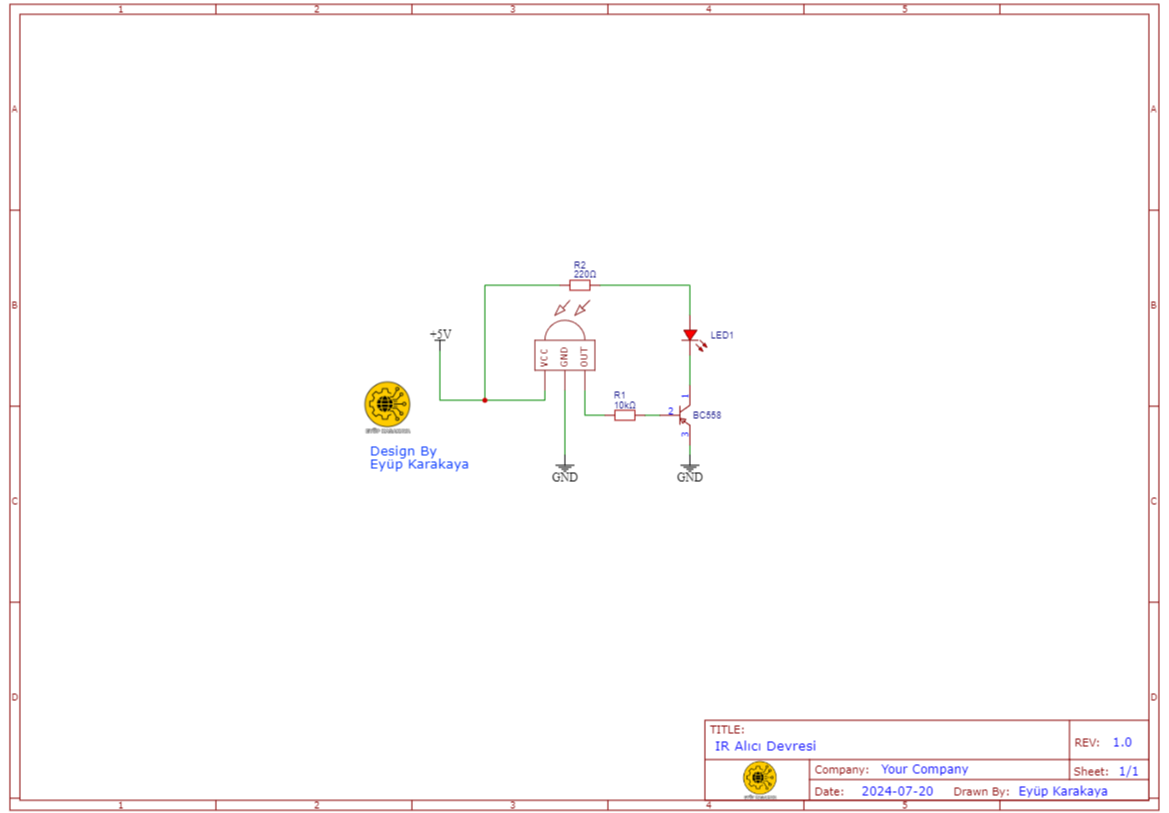
Task: Click the red junction dot on the VCC wire
Action: click(486, 398)
